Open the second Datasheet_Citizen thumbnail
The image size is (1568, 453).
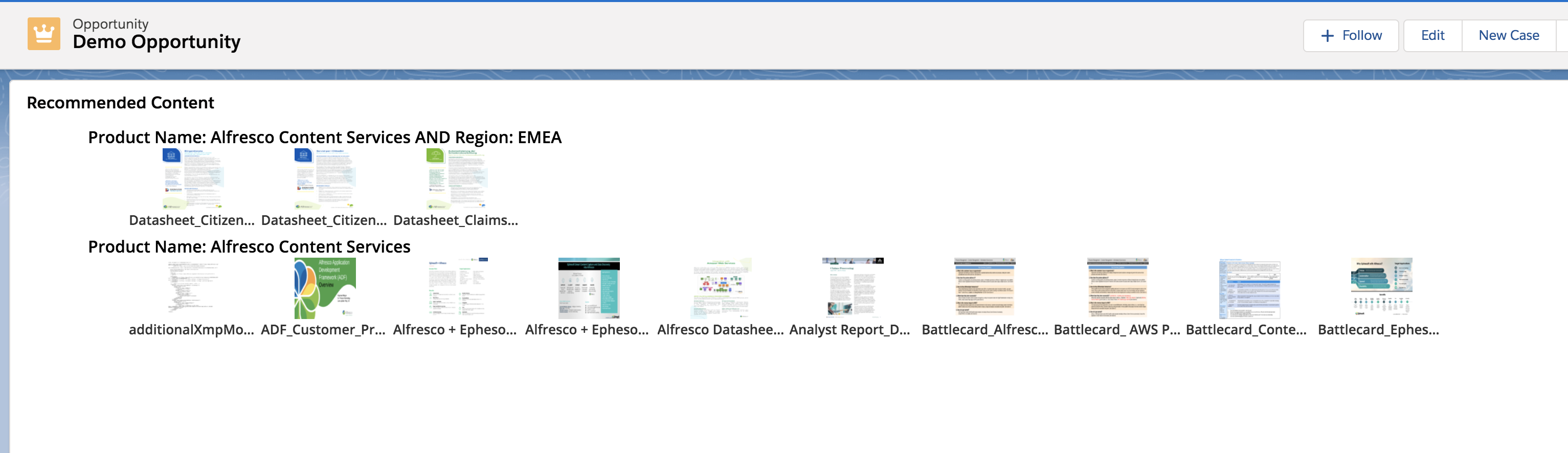coord(324,178)
